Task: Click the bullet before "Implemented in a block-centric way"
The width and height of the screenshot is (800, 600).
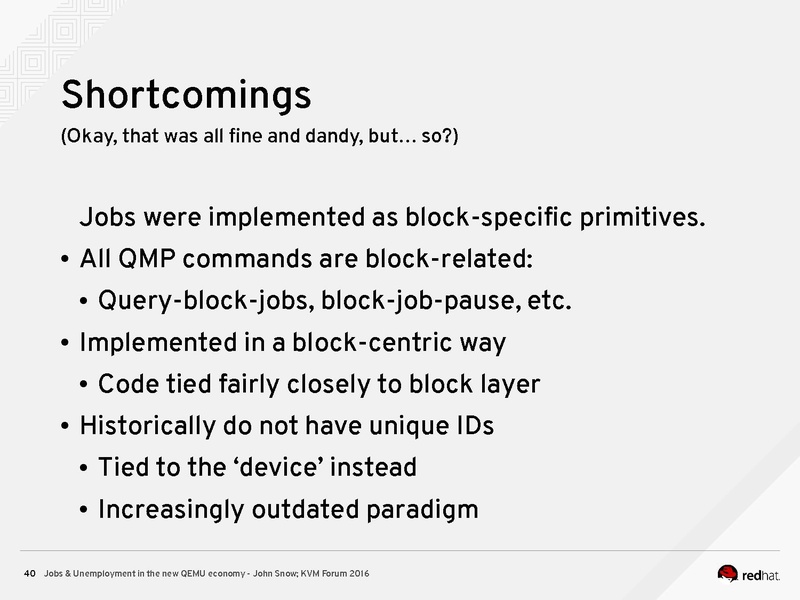Action: [65, 343]
